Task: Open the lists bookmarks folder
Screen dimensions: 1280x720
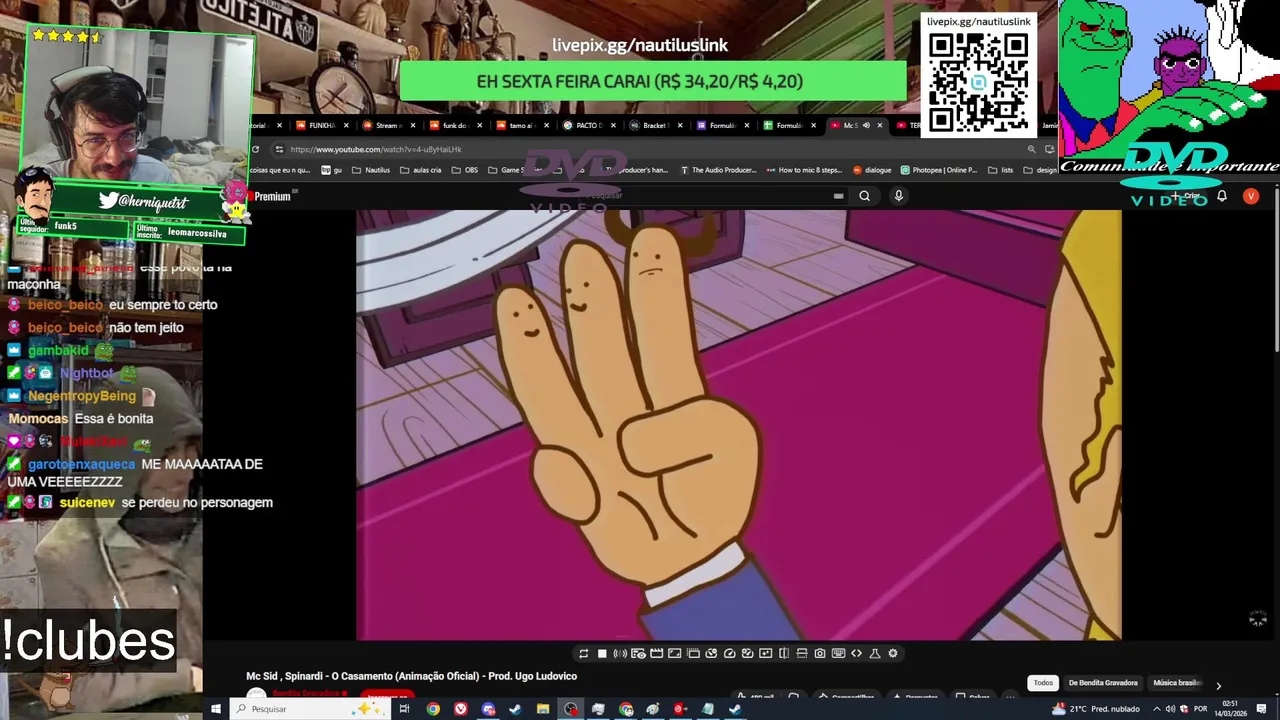Action: [1000, 170]
